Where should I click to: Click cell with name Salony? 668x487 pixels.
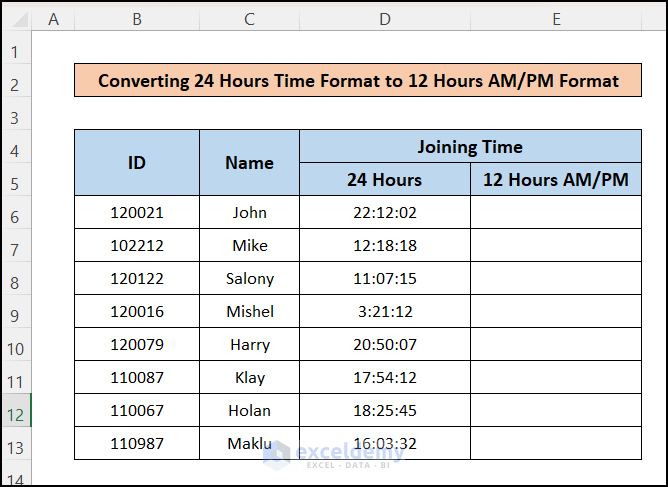(x=250, y=278)
